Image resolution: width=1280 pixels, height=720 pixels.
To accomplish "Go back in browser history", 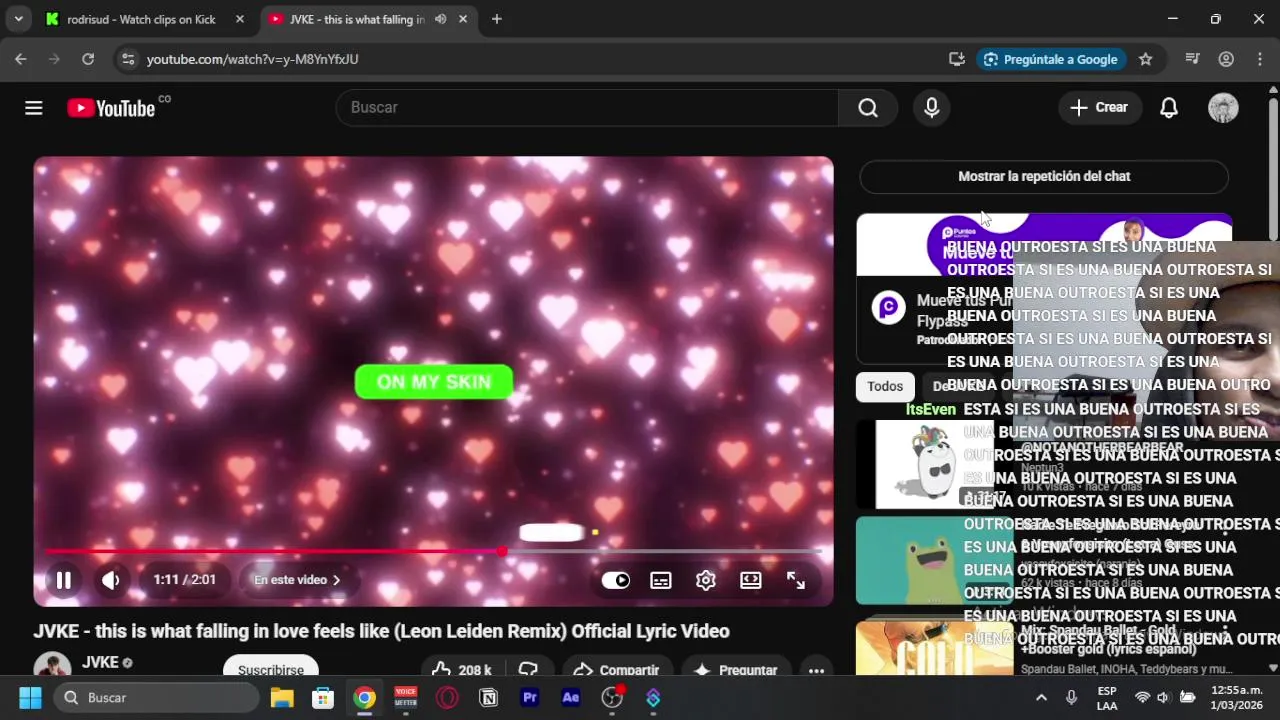I will (x=21, y=59).
